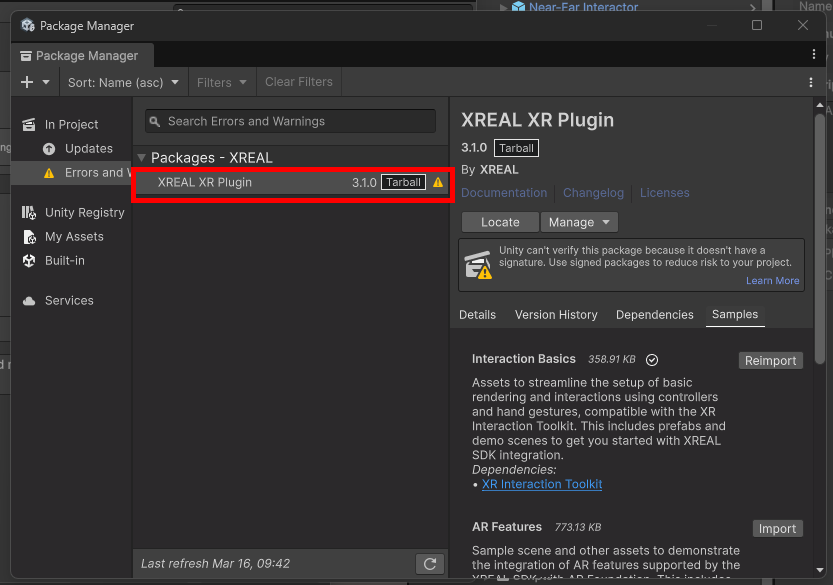
Task: Open the XR Interaction Toolkit link
Action: 541,484
